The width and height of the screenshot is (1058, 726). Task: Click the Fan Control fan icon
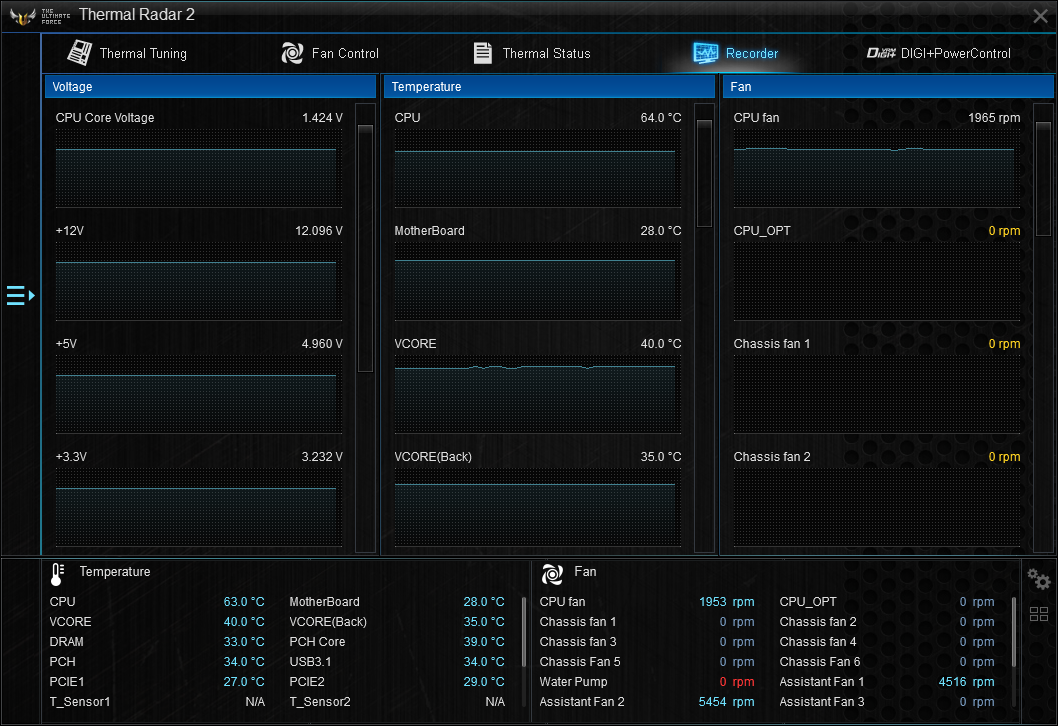(x=292, y=53)
